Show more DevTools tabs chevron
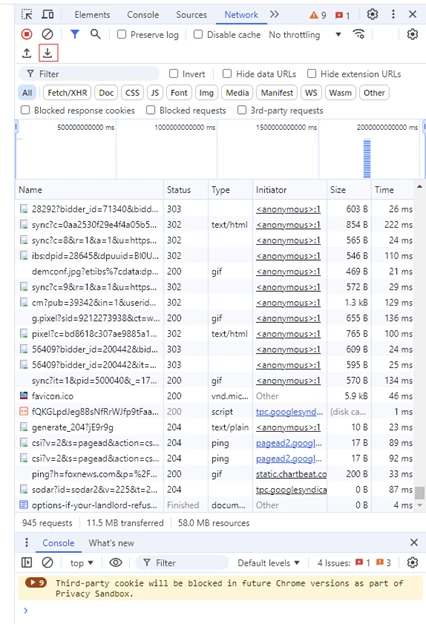The width and height of the screenshot is (426, 624). pos(274,15)
